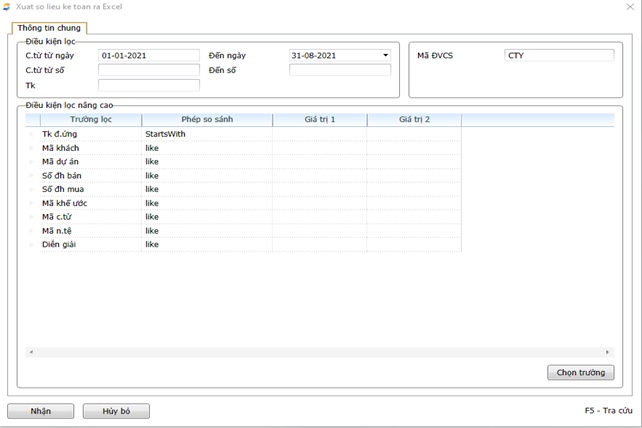Image resolution: width=642 pixels, height=428 pixels.
Task: Select the 'Diễn giải' filter row
Action: click(59, 243)
